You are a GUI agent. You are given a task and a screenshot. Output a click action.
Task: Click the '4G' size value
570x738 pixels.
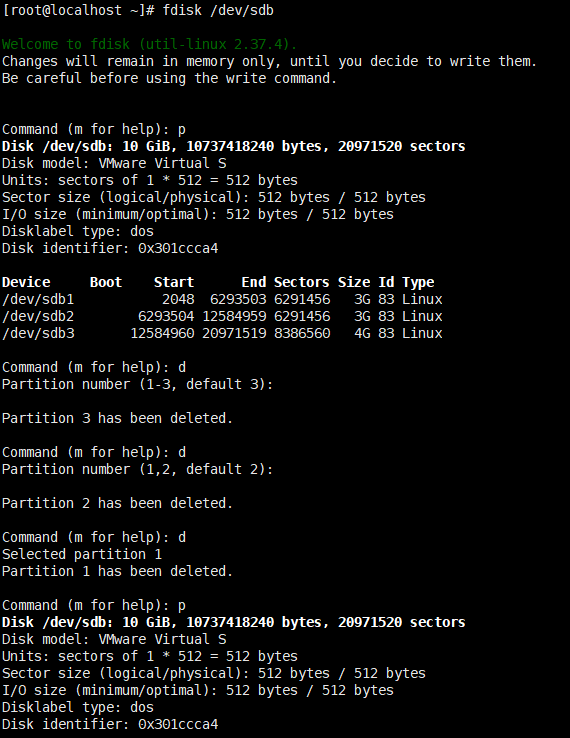tap(362, 333)
